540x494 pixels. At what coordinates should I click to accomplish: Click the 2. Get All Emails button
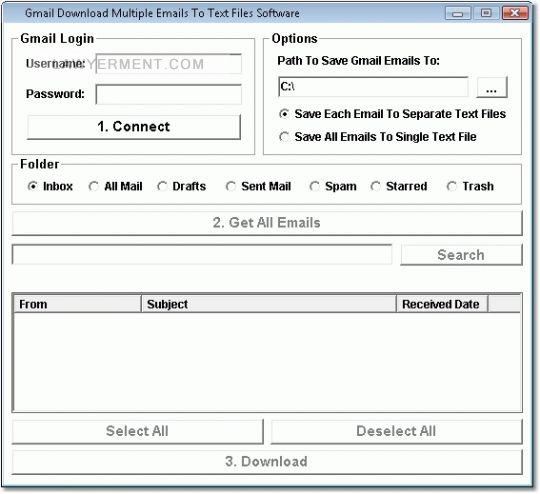coord(267,223)
